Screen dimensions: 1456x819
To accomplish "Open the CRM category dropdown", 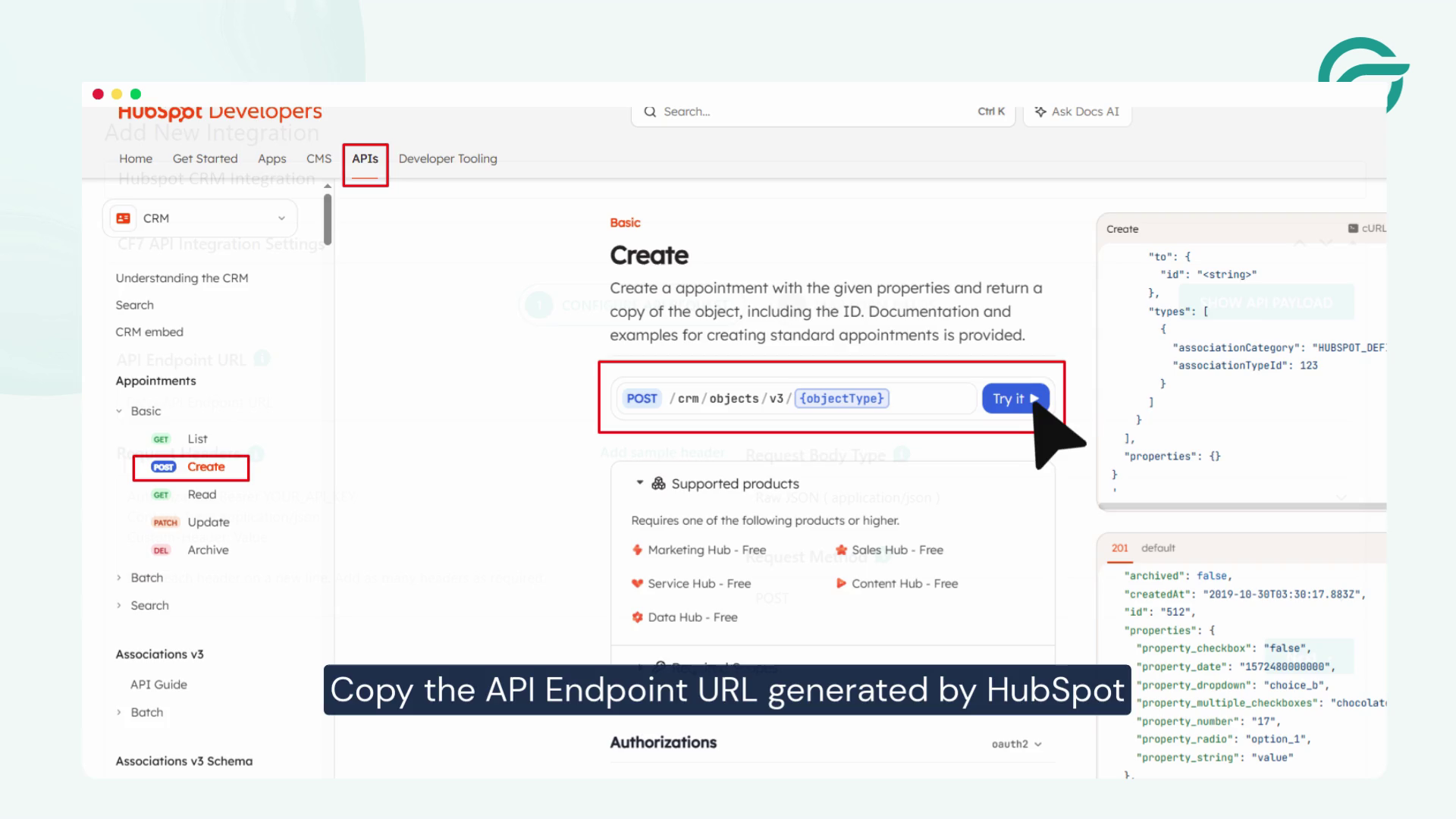I will click(x=283, y=218).
